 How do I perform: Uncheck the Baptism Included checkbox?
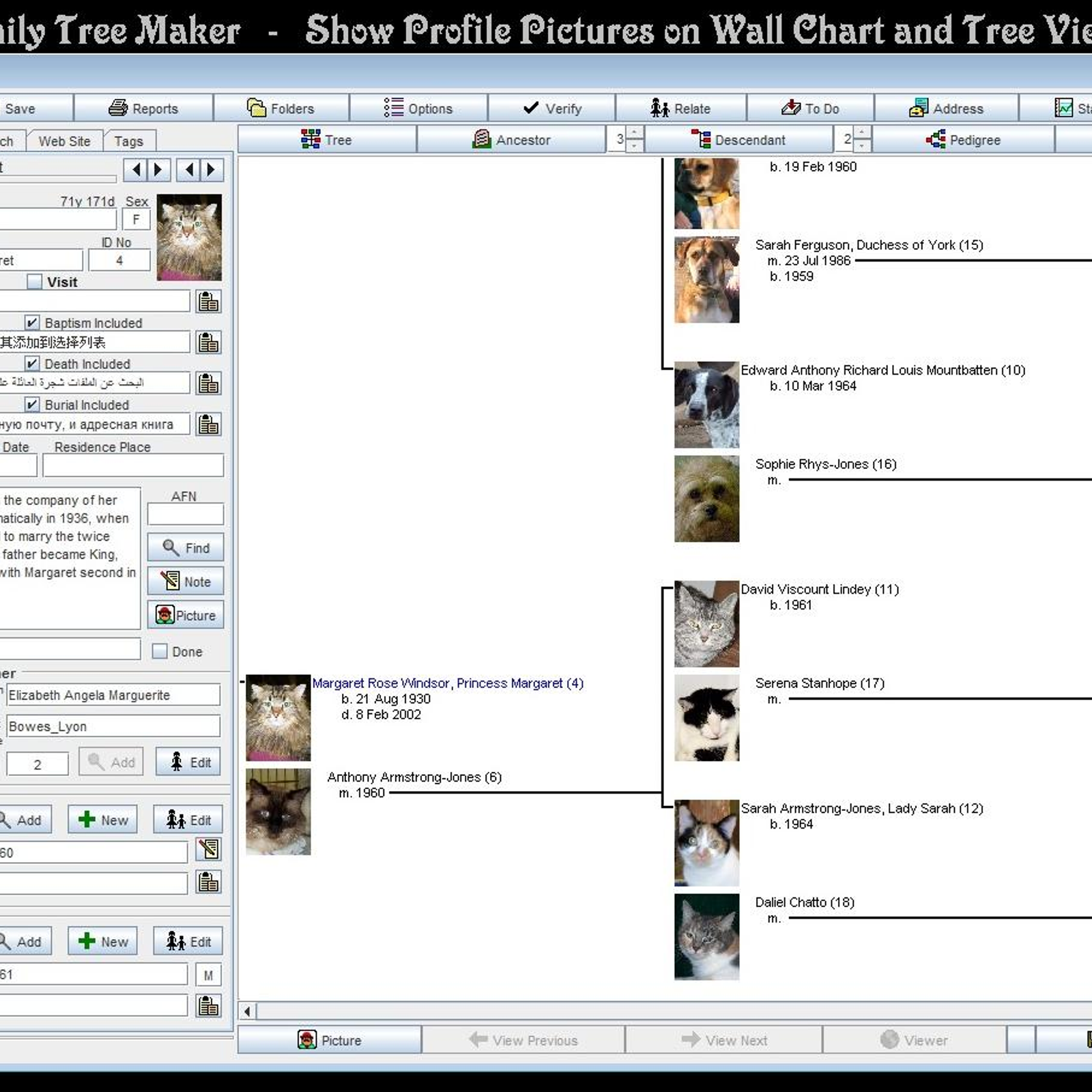[32, 322]
